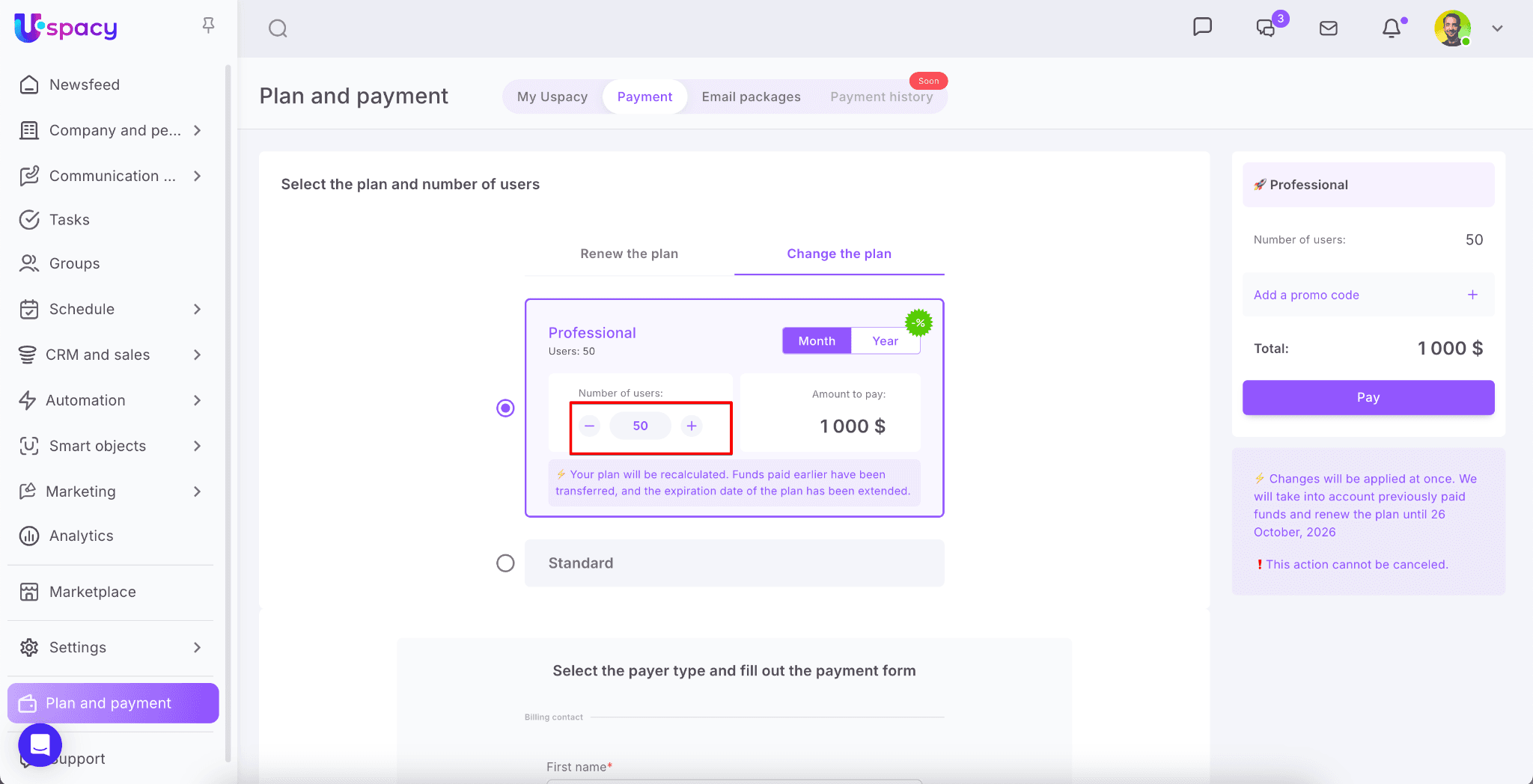The height and width of the screenshot is (784, 1533).
Task: Open the Renew the plan tab
Action: [x=629, y=254]
